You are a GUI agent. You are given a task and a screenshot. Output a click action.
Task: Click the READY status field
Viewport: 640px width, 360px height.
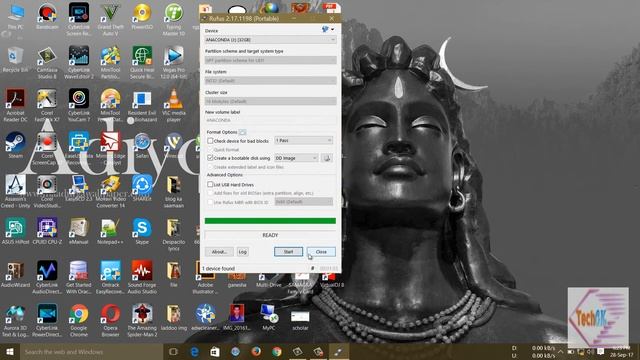point(270,235)
